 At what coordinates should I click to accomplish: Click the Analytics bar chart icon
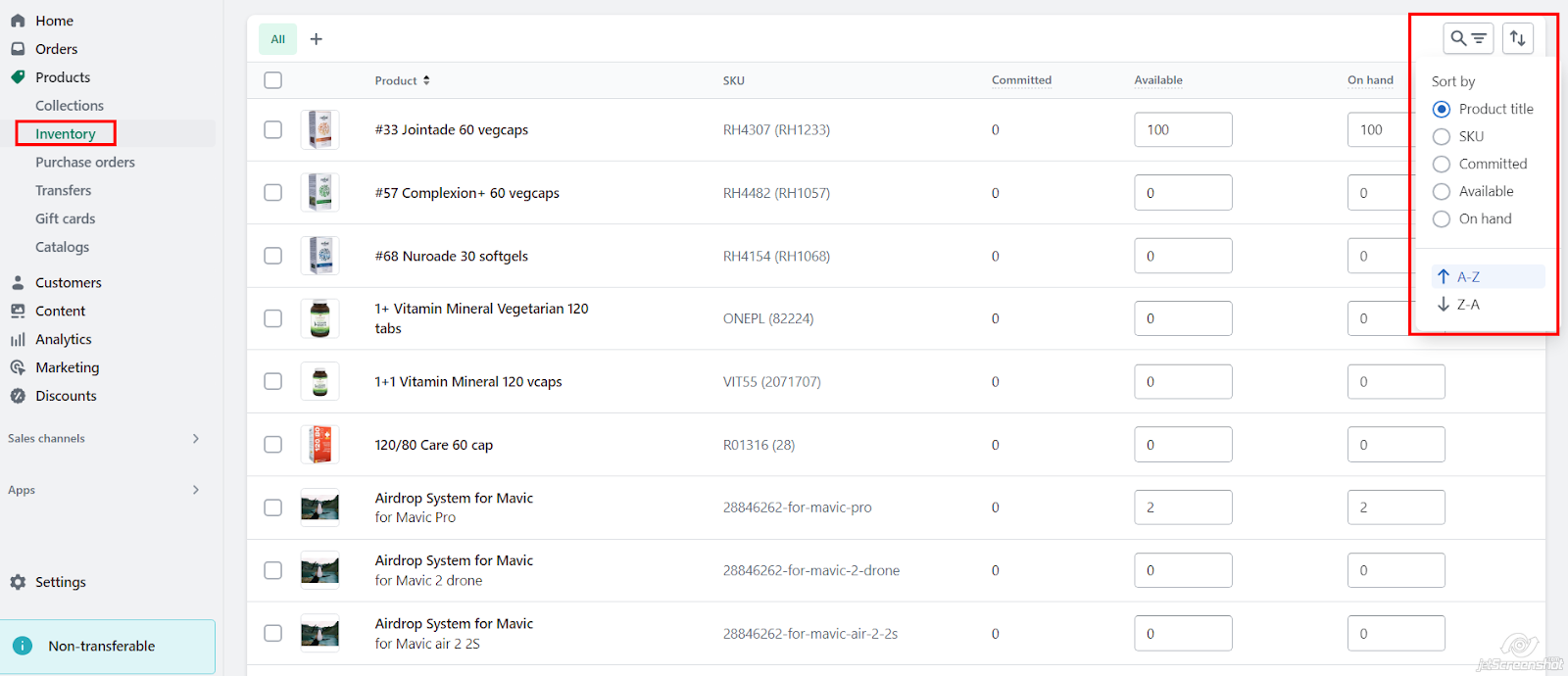point(18,339)
